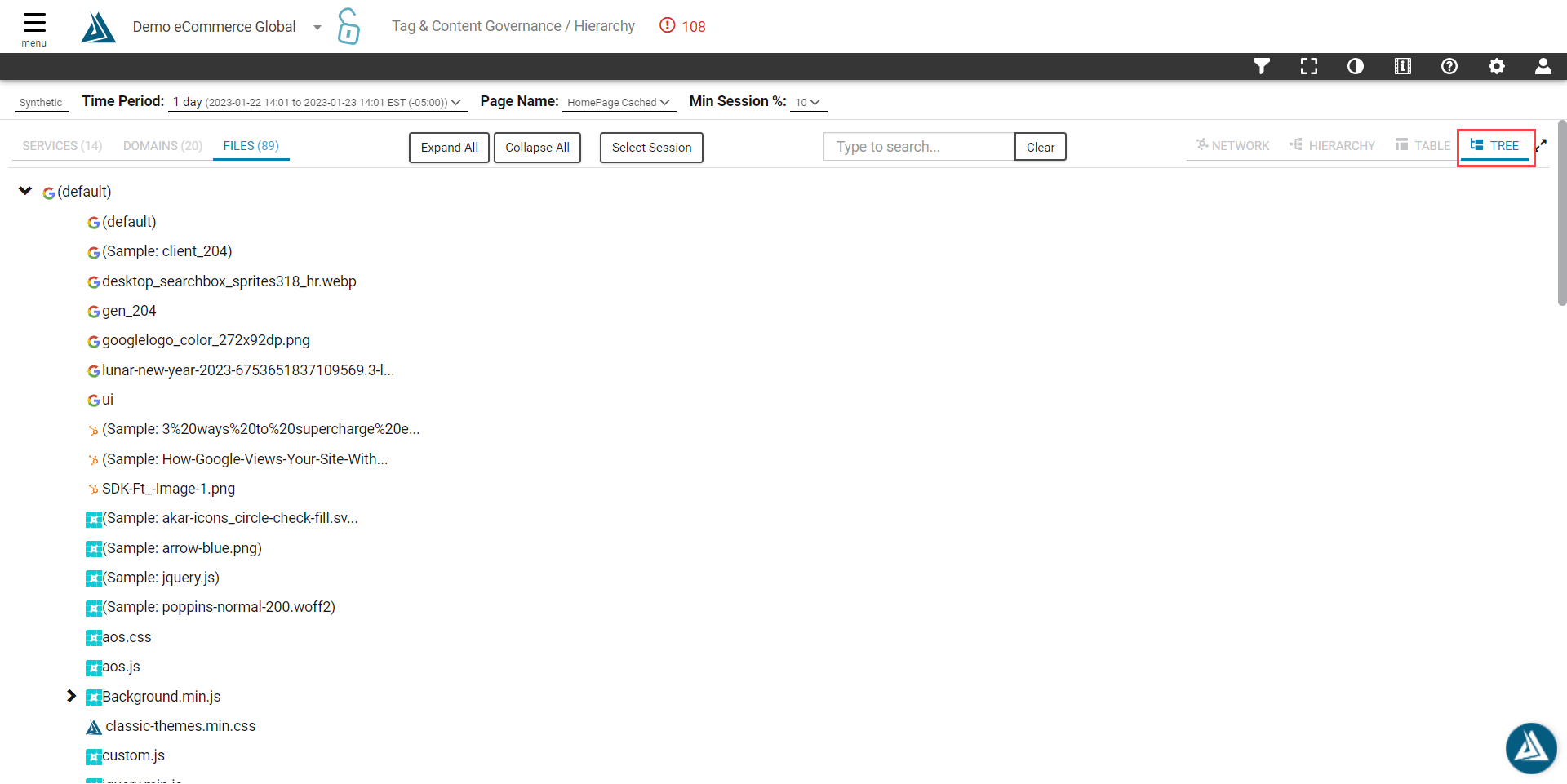
Task: Click the Demo eCommerce Global account name
Action: point(214,27)
